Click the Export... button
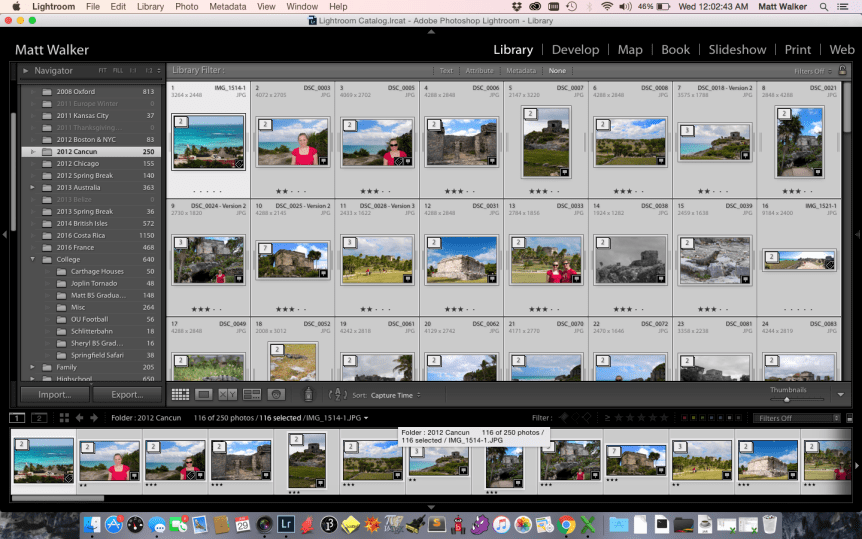This screenshot has height=539, width=862. pyautogui.click(x=127, y=394)
